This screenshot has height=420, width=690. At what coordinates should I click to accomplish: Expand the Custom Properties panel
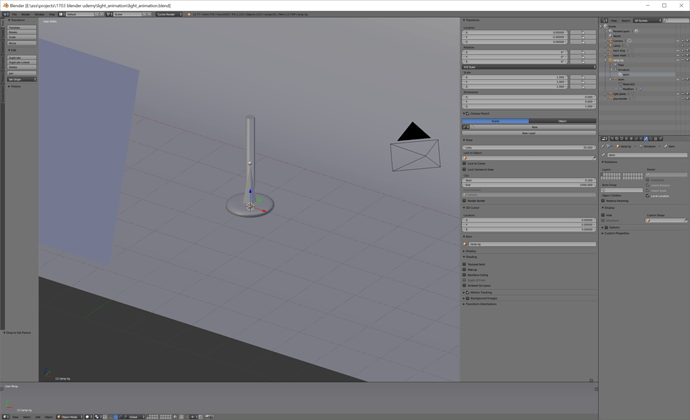(x=616, y=233)
